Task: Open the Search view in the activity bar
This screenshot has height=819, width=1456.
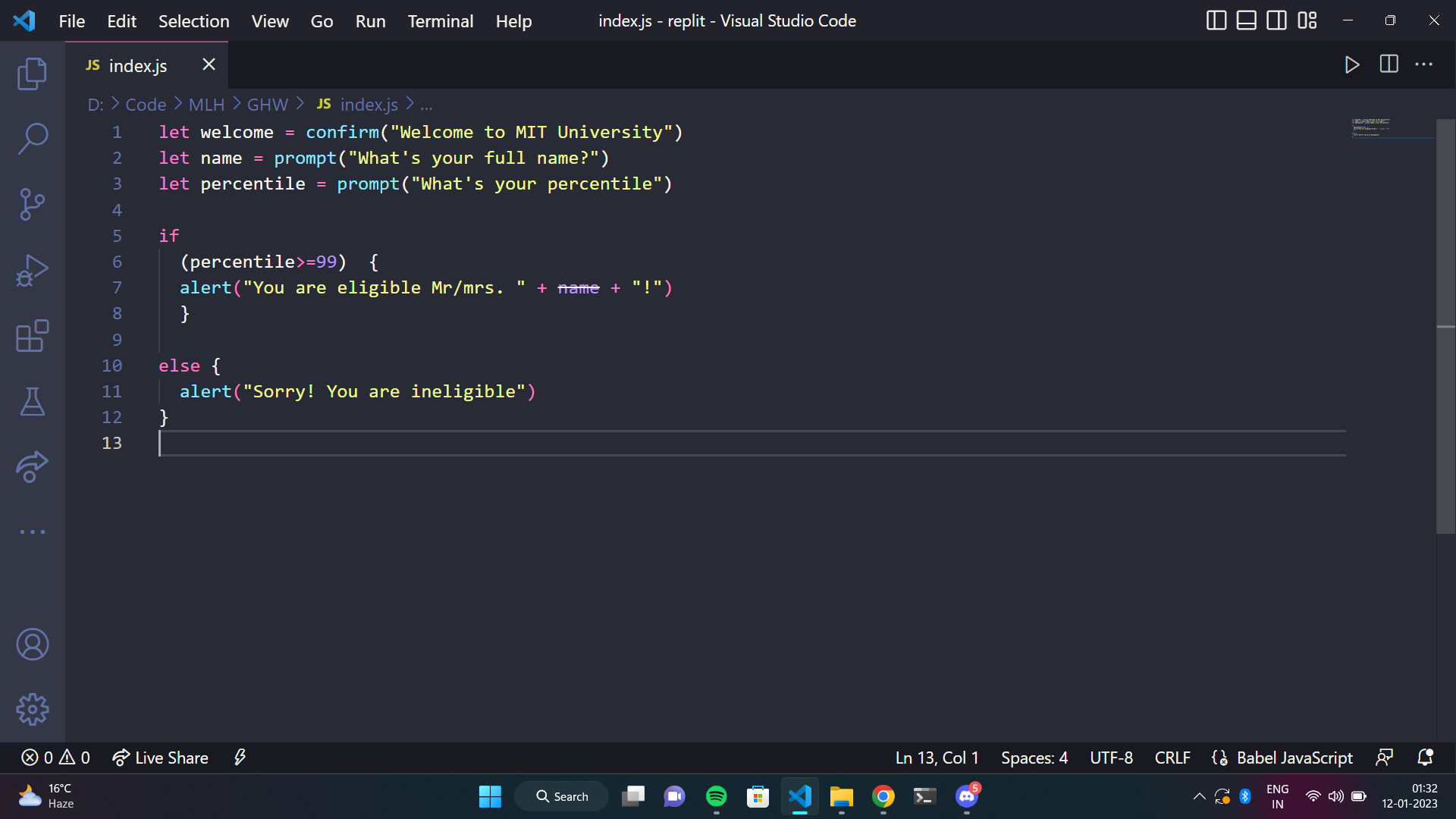Action: pyautogui.click(x=32, y=139)
